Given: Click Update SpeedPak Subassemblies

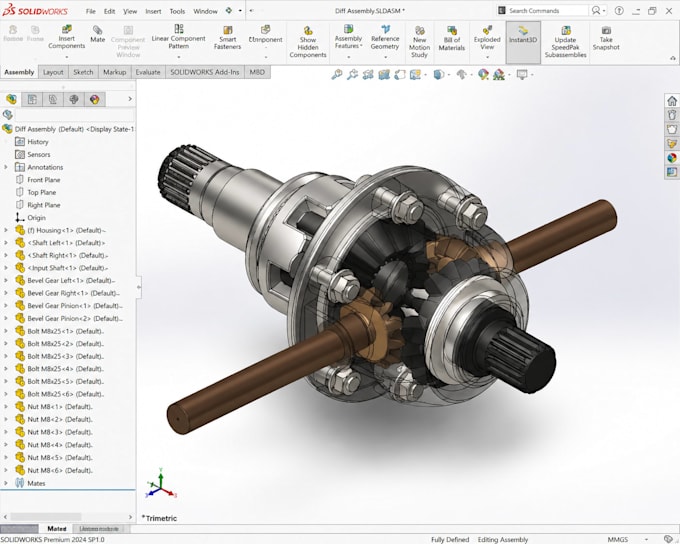Looking at the screenshot, I should 566,42.
